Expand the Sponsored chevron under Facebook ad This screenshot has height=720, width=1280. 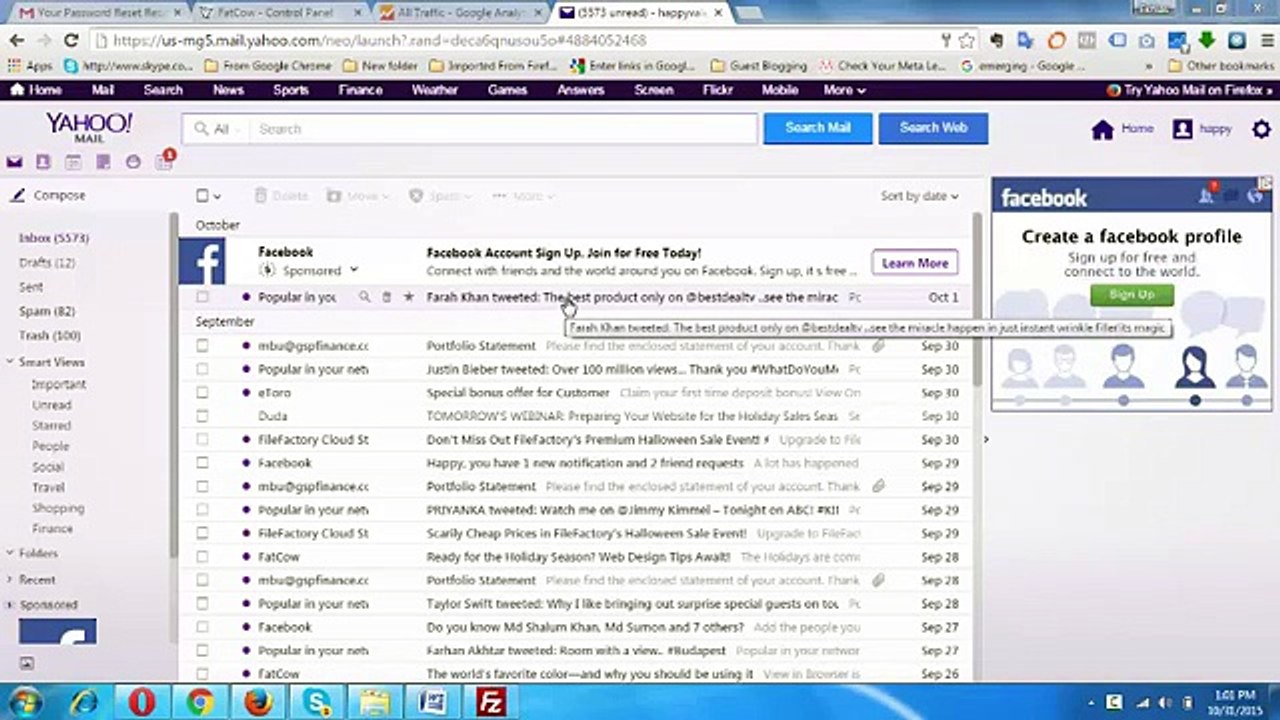tap(354, 271)
